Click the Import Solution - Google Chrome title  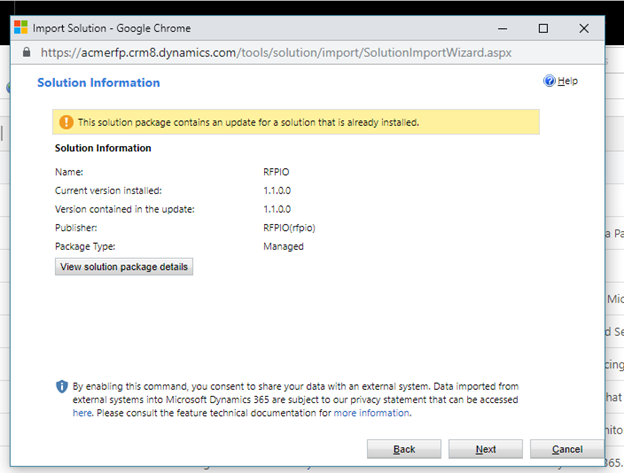point(111,28)
